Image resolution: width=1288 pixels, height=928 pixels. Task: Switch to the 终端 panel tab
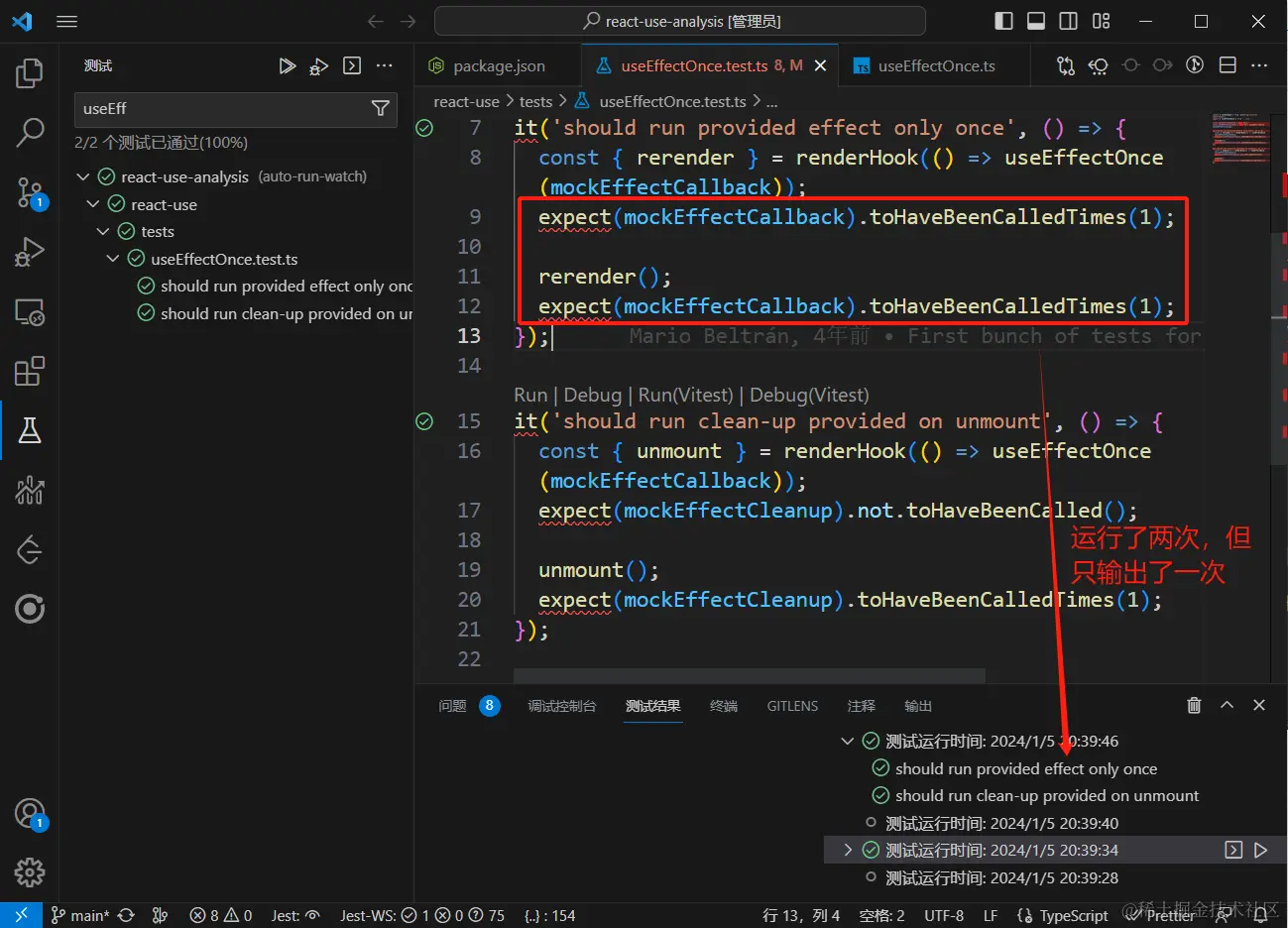723,706
